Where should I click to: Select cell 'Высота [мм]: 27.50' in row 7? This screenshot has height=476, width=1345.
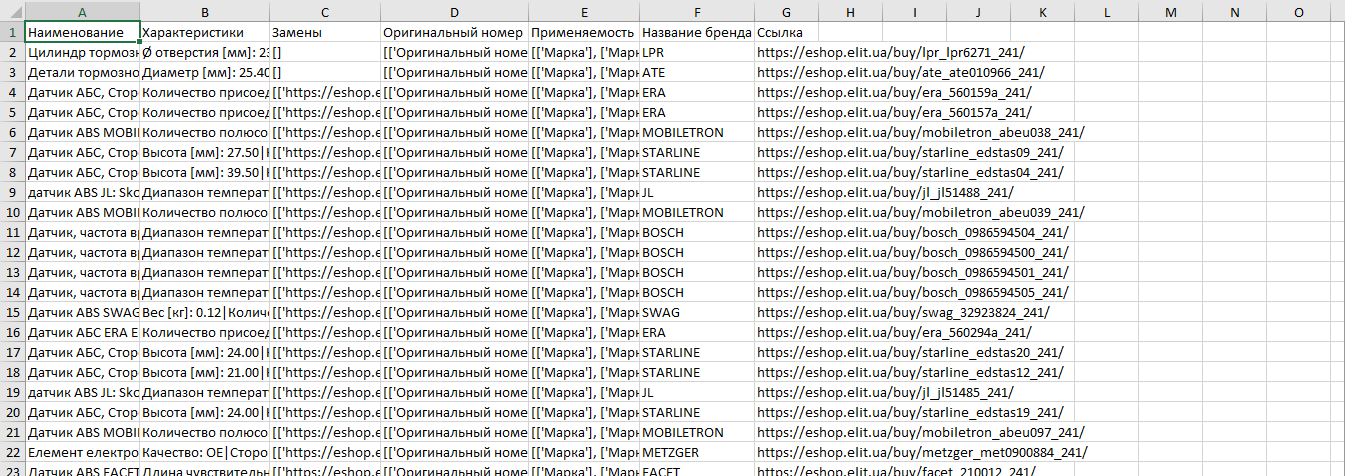[x=205, y=152]
